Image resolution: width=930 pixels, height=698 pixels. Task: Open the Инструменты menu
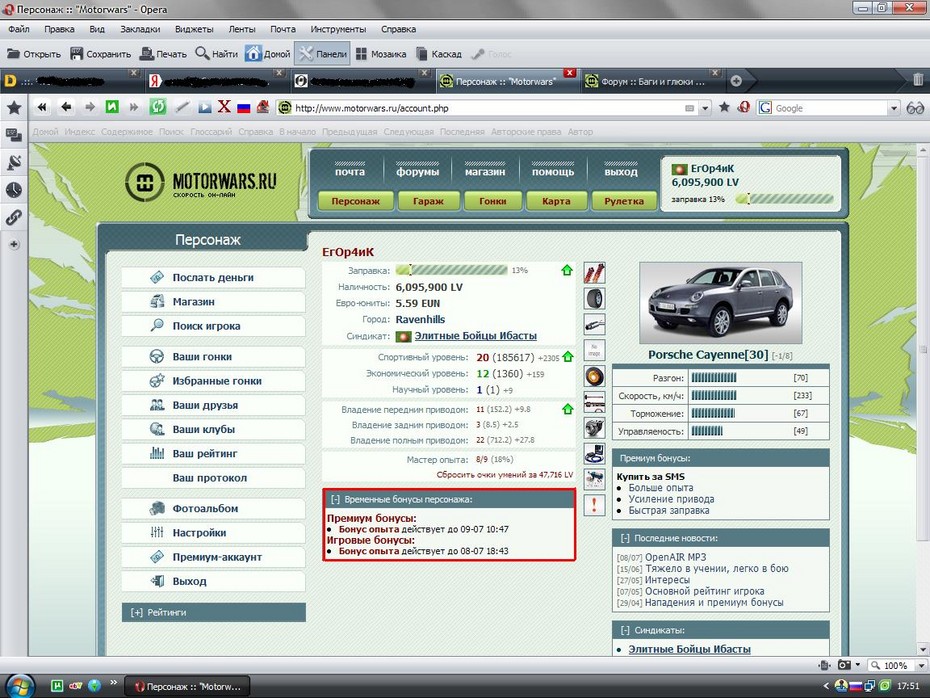pos(338,29)
